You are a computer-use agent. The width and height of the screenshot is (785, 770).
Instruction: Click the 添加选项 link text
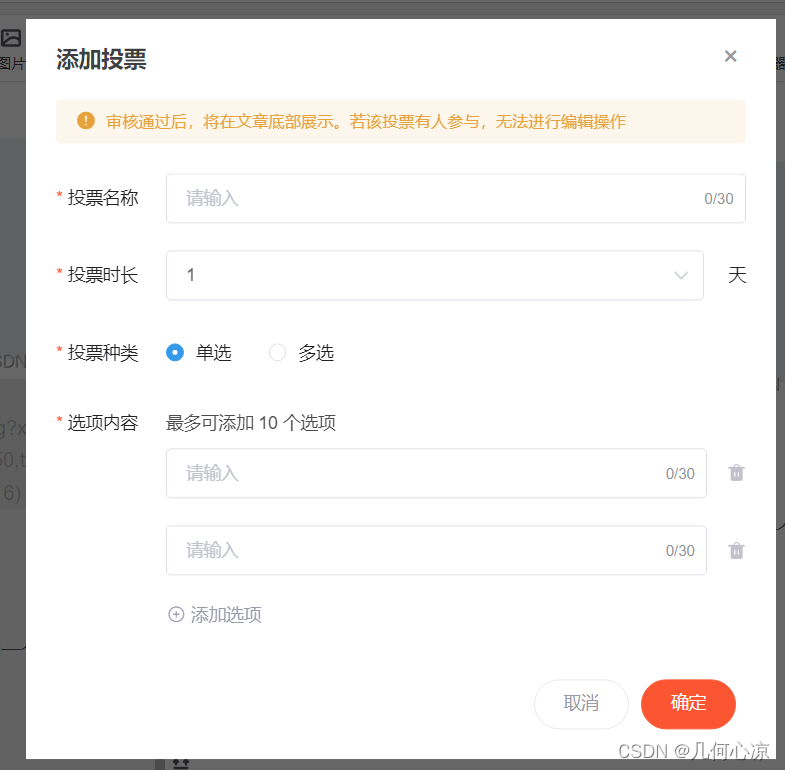[x=226, y=615]
